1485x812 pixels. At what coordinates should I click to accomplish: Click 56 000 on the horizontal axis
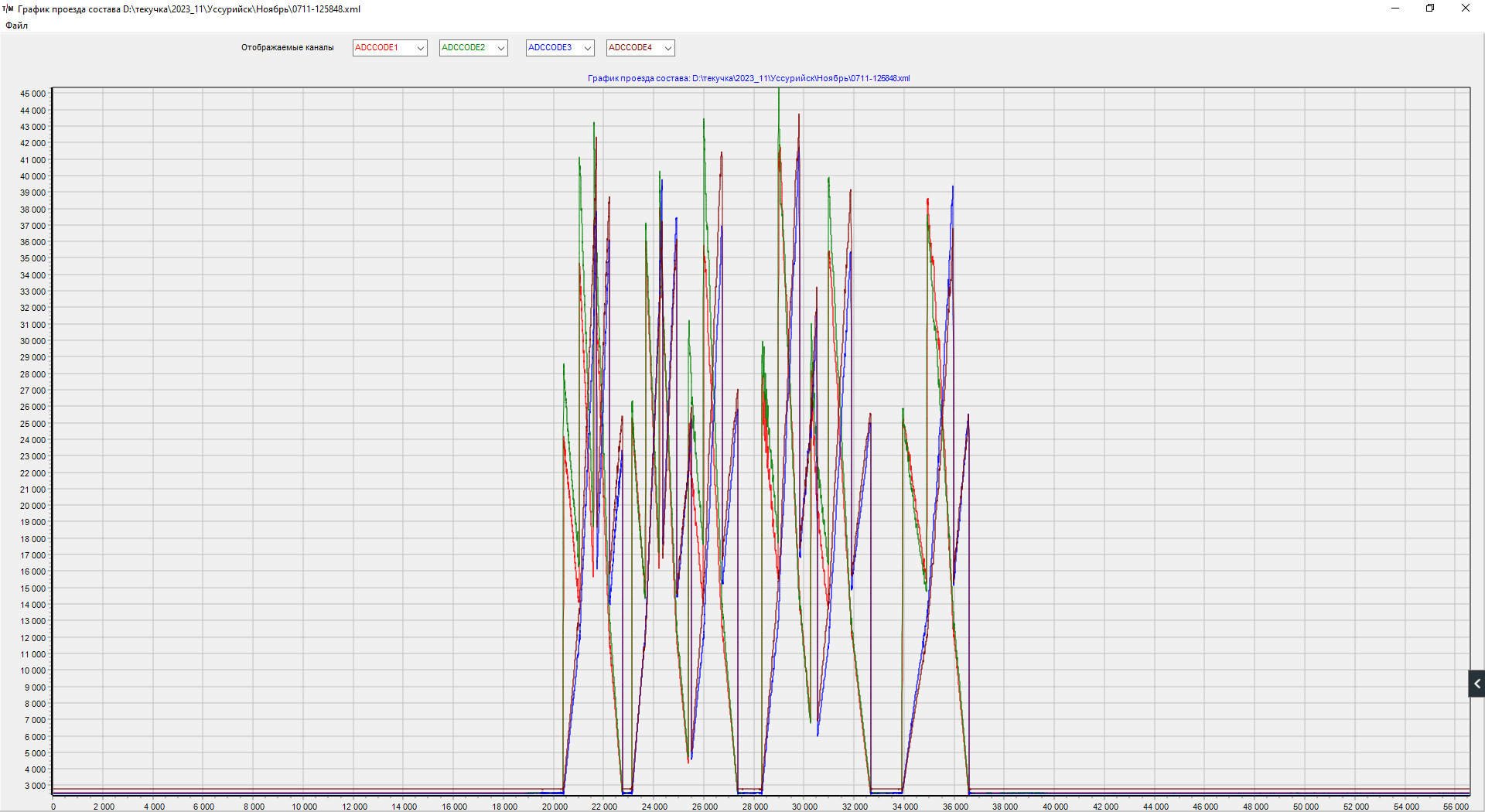1455,807
